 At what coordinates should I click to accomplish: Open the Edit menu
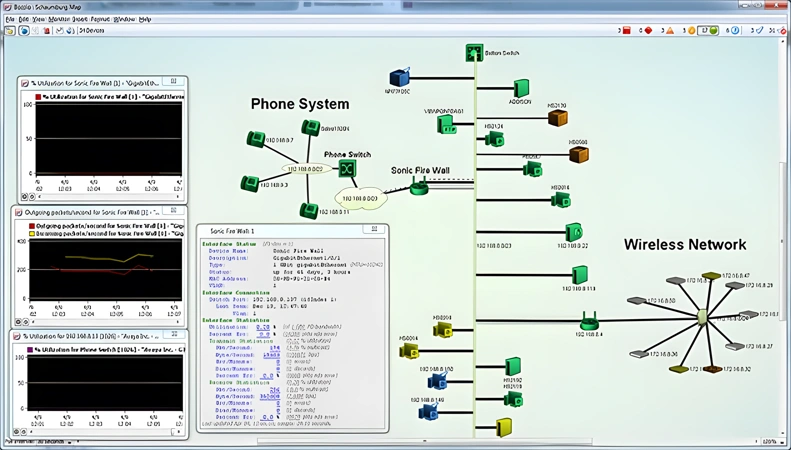tap(23, 19)
